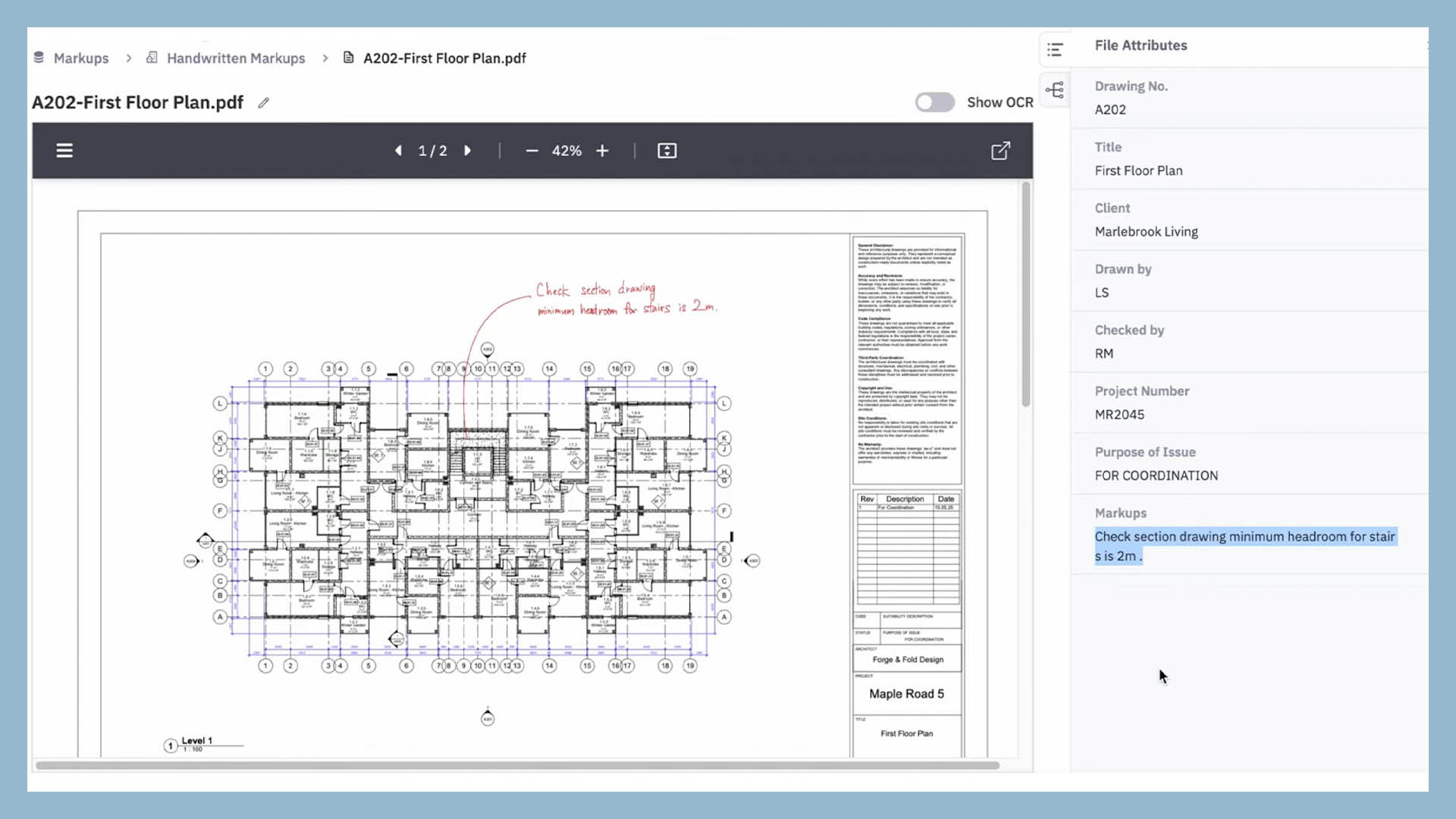Open PDF in new window icon
Viewport: 1456px width, 819px height.
[x=1000, y=151]
